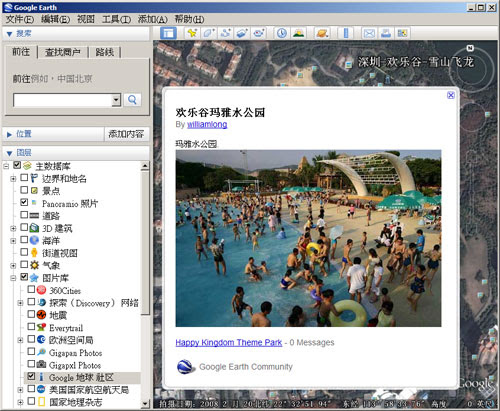Expand the 欧洲空间局 tree node
The image size is (500, 411).
20,340
